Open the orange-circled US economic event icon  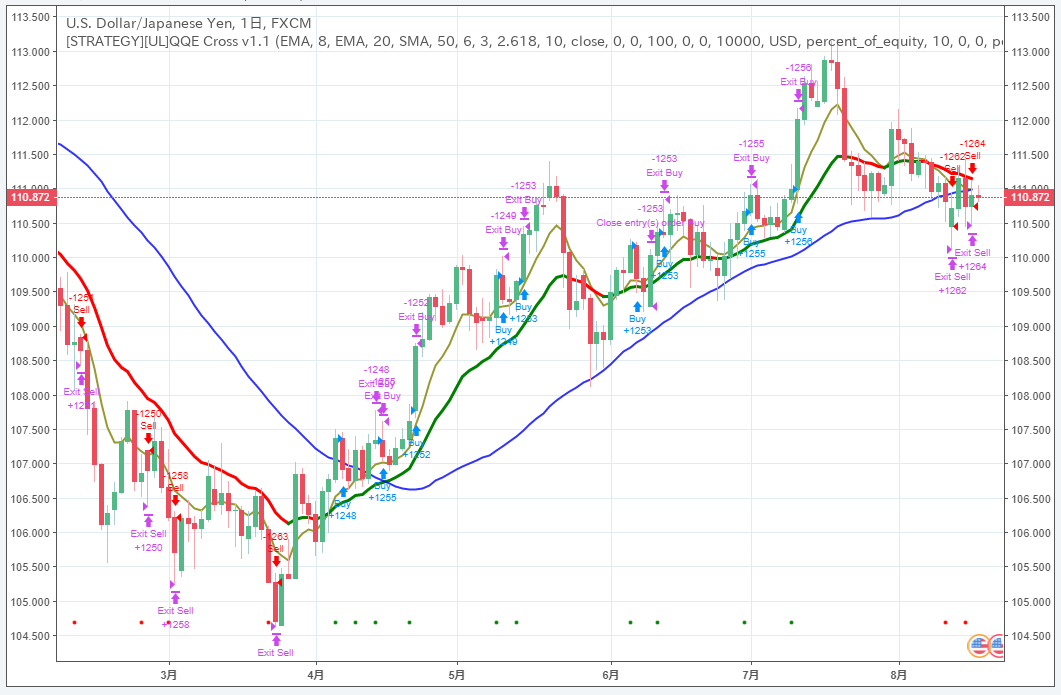click(978, 646)
